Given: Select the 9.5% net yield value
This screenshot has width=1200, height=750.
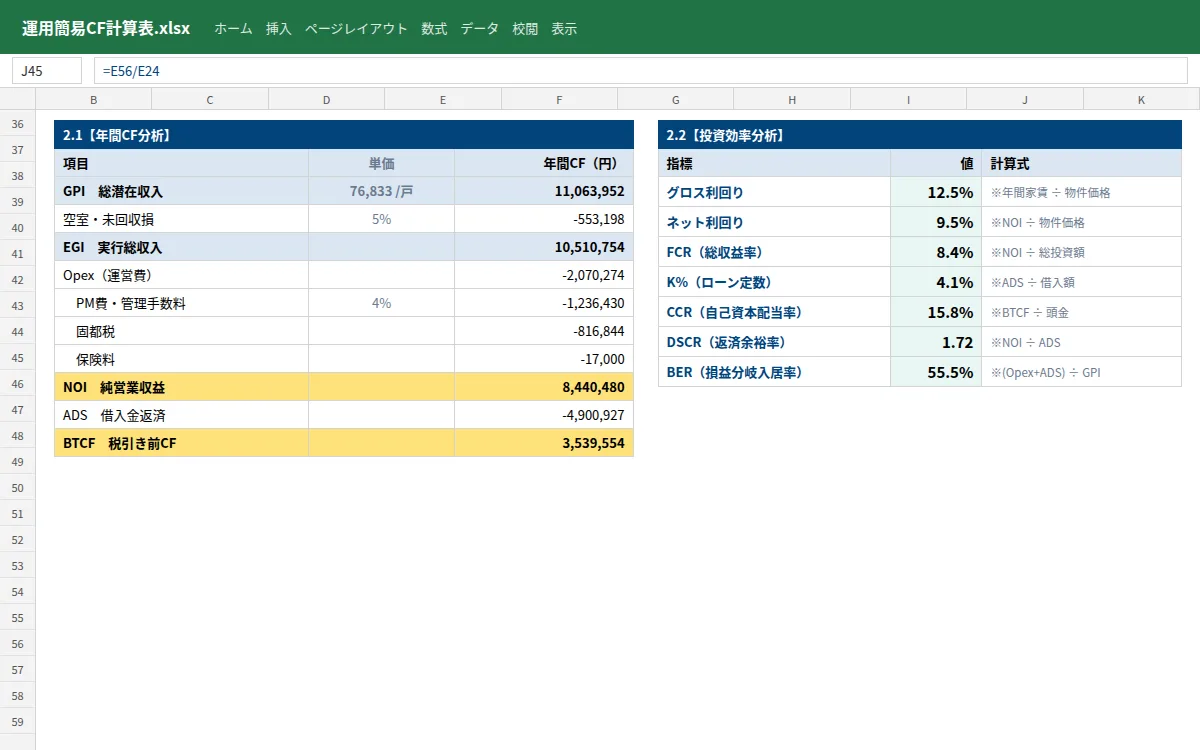Looking at the screenshot, I should click(x=936, y=222).
